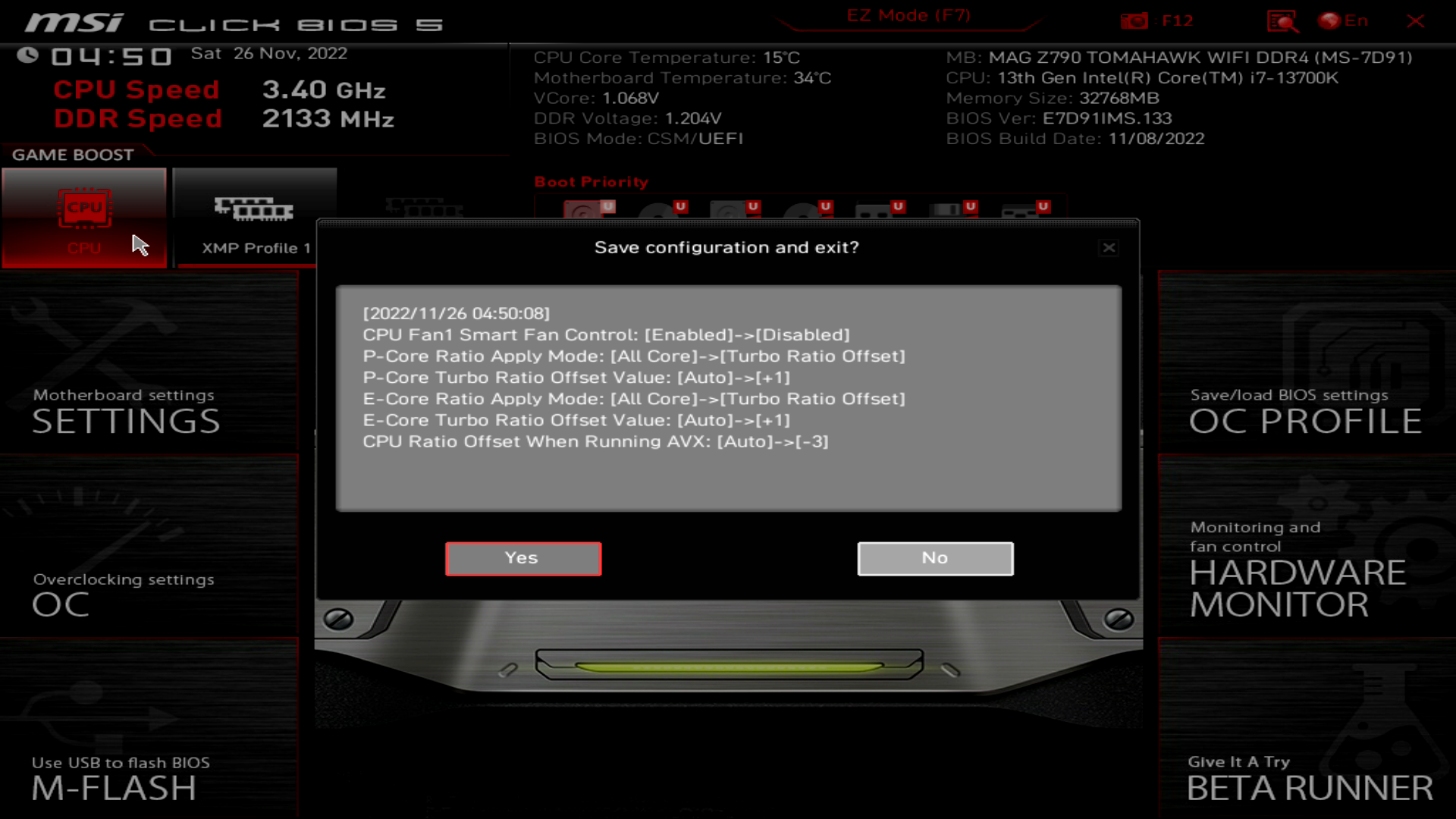The width and height of the screenshot is (1456, 819).
Task: Expand P-Core Ratio Apply Mode dropdown
Action: coord(633,356)
